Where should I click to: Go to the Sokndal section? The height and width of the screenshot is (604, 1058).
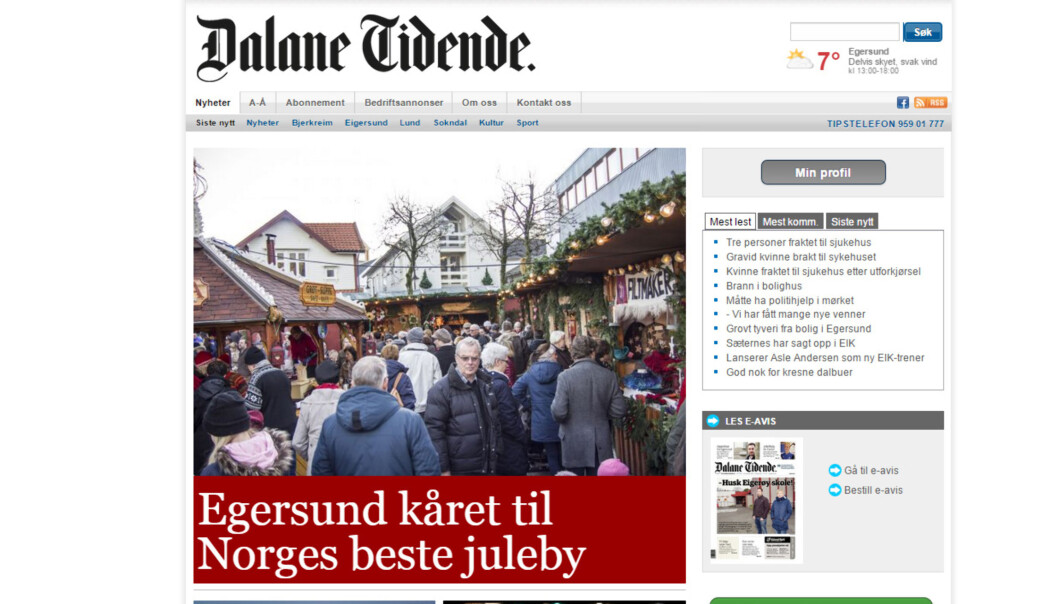pyautogui.click(x=450, y=123)
